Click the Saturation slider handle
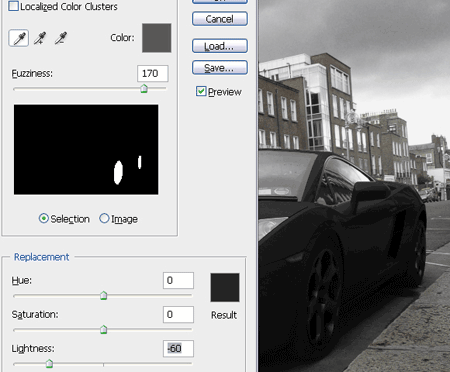 coord(104,330)
